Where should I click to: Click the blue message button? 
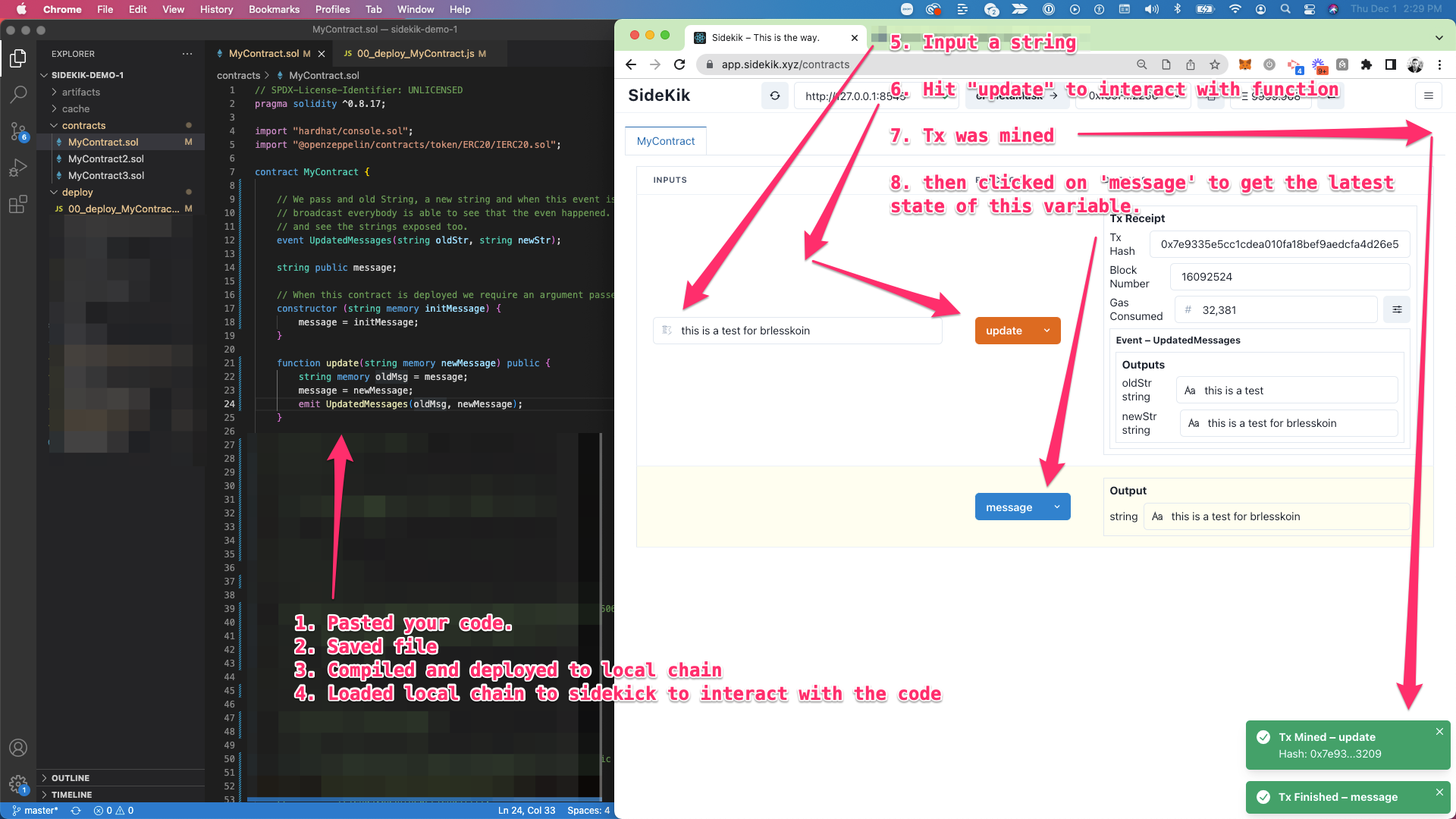(x=1009, y=507)
